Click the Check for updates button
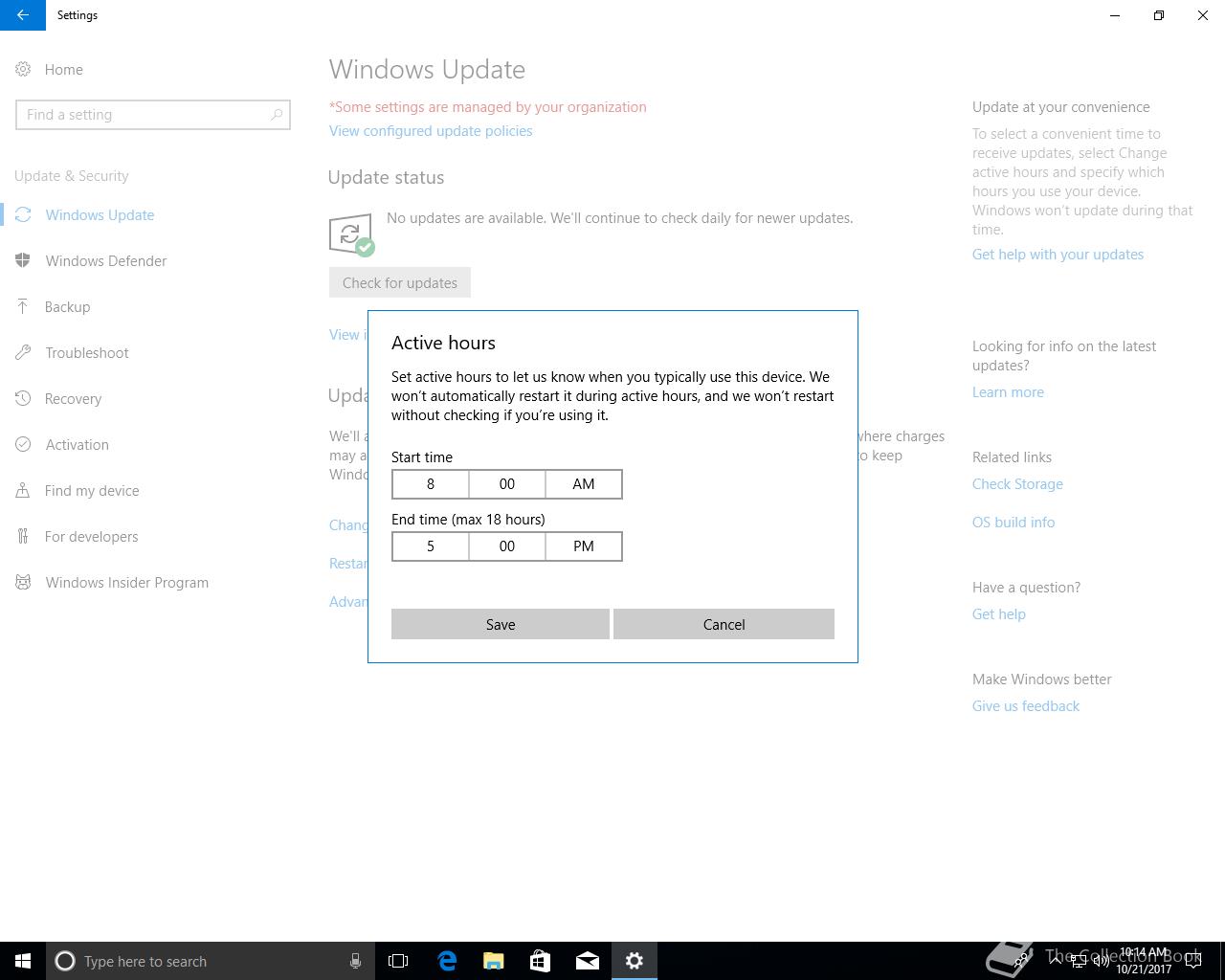 400,282
